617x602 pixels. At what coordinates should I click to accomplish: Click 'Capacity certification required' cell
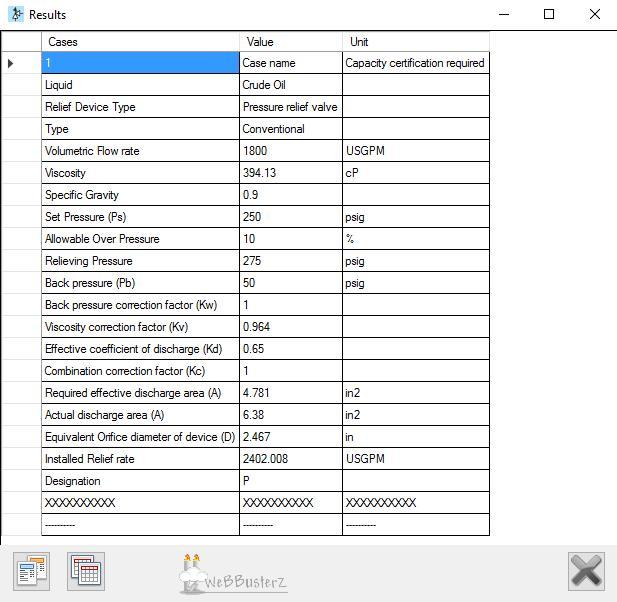416,63
